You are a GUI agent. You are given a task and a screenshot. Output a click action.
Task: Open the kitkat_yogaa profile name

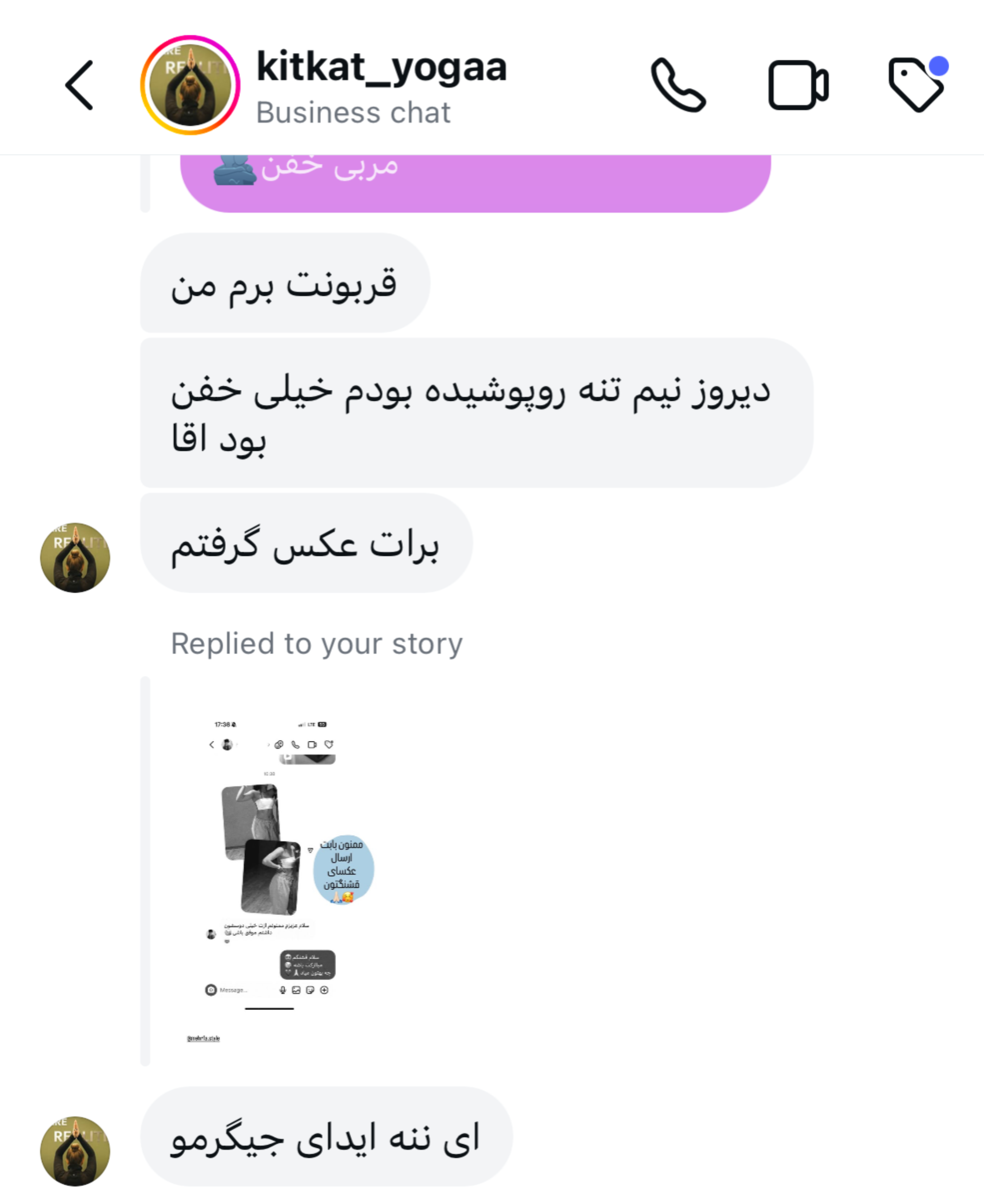tap(381, 67)
